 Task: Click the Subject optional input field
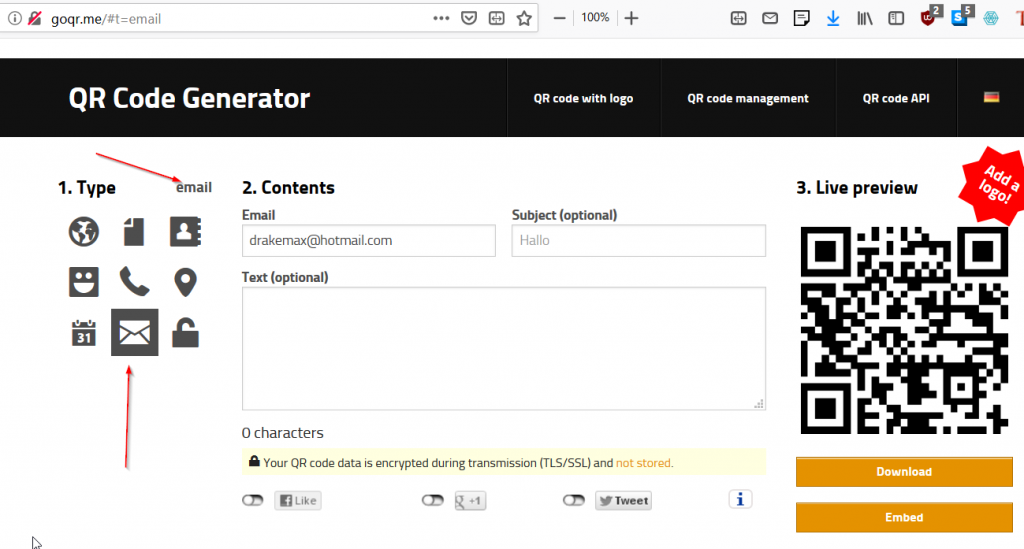point(638,241)
